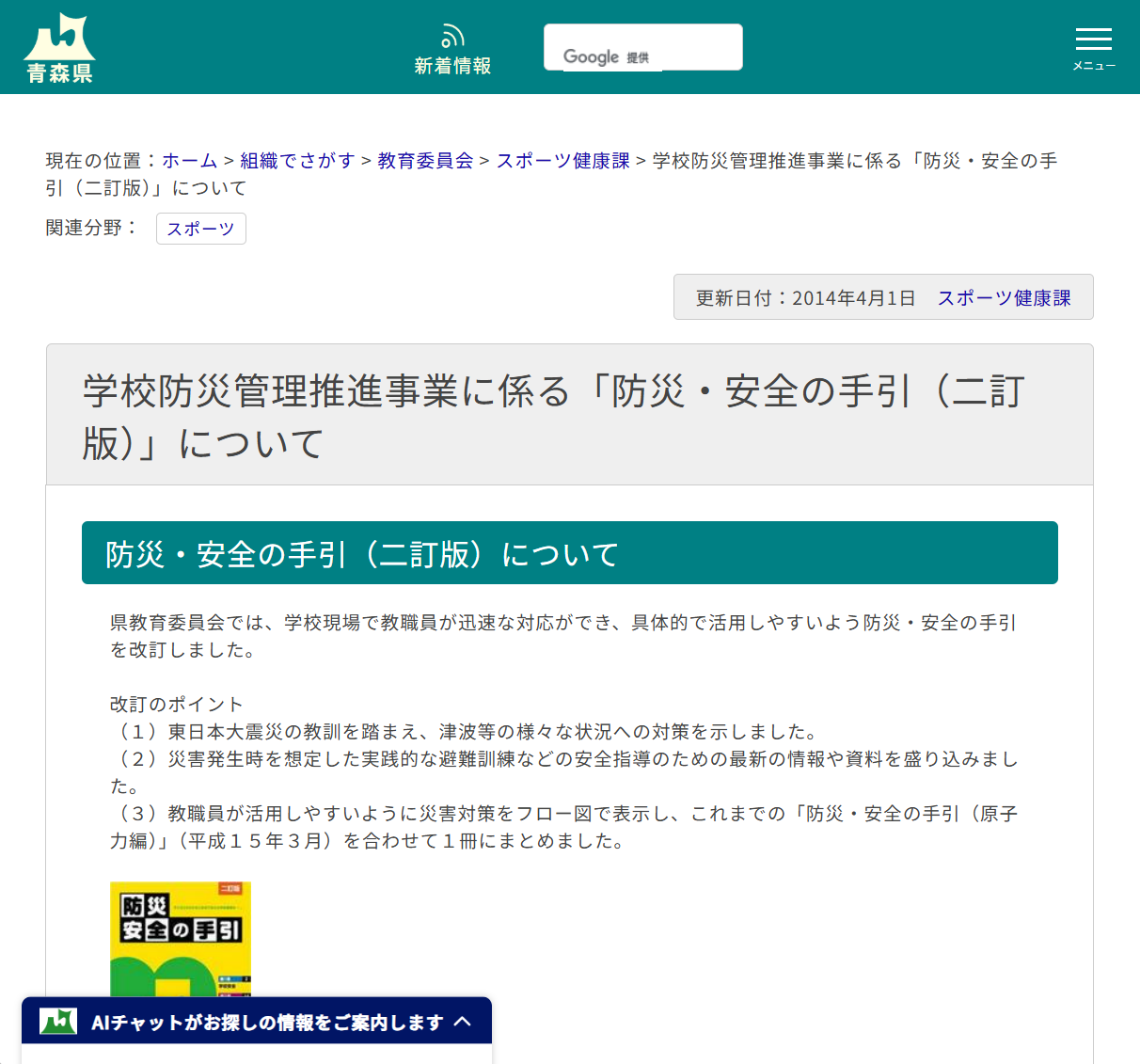Navigate to ホーム via breadcrumb
Screen dimensions: 1140x1064
(189, 160)
